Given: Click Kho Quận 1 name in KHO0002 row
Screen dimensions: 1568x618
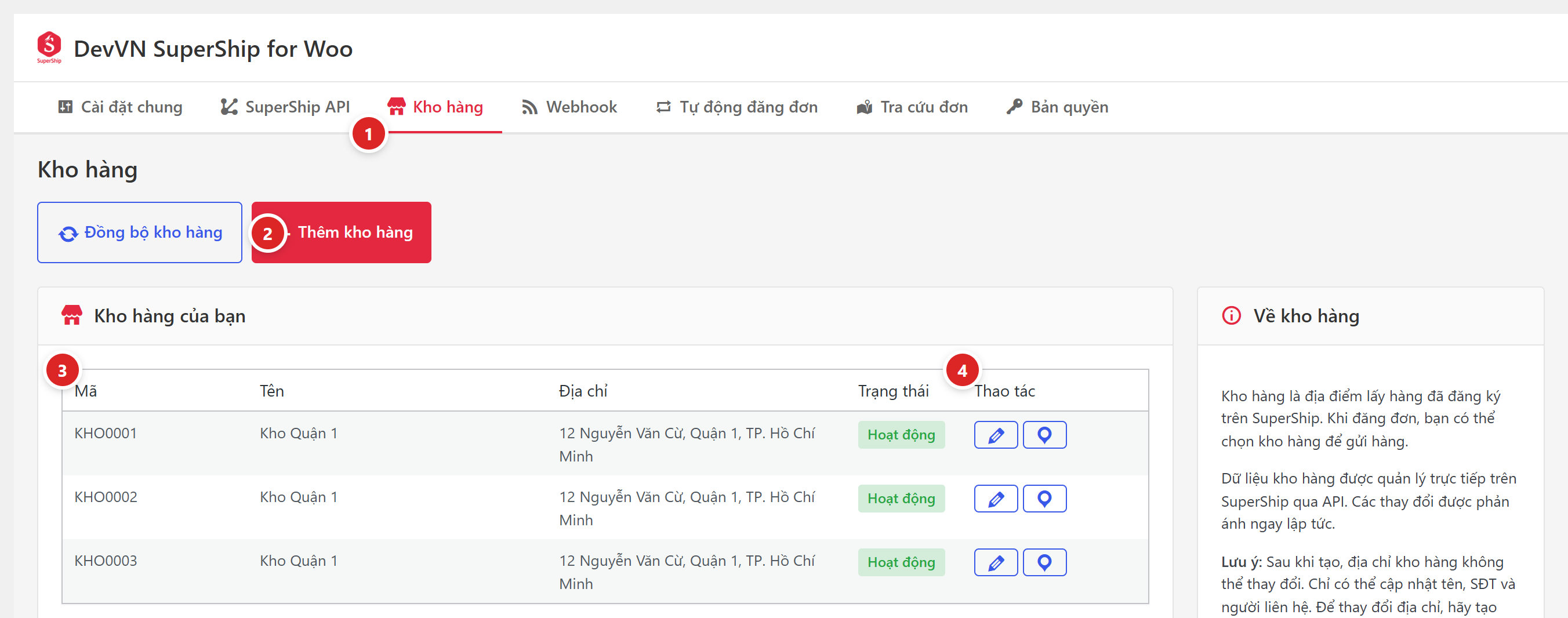Looking at the screenshot, I should (299, 497).
